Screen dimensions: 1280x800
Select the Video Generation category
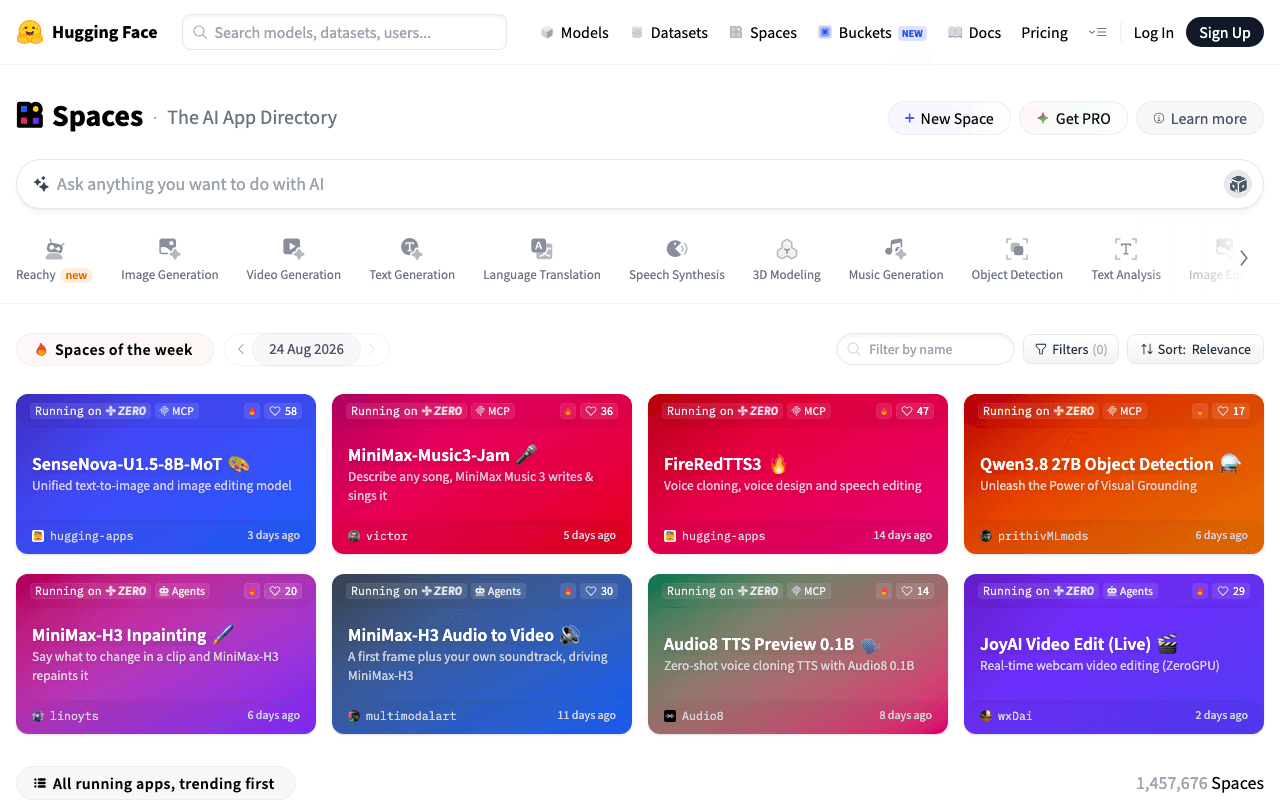coord(294,261)
